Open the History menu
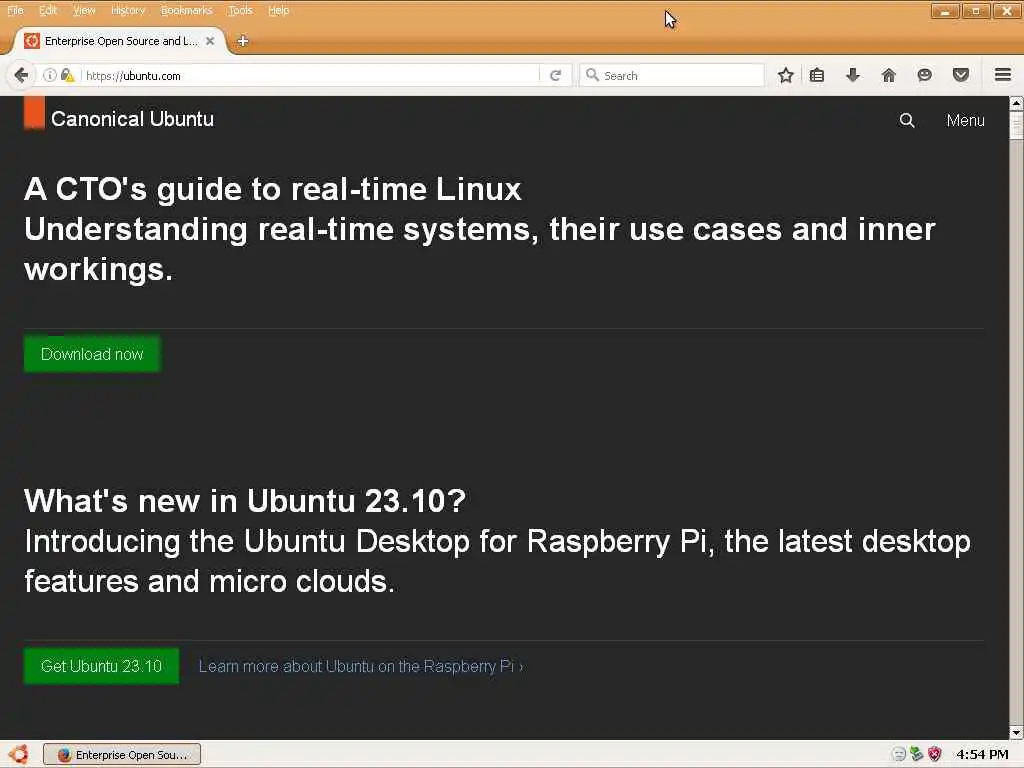1024x768 pixels. (x=128, y=10)
